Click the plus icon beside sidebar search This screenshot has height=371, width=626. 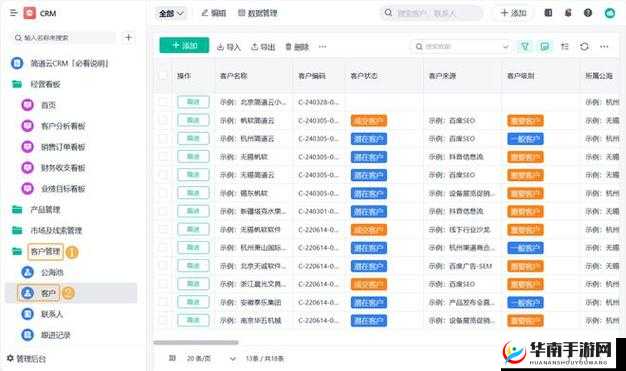tap(128, 38)
